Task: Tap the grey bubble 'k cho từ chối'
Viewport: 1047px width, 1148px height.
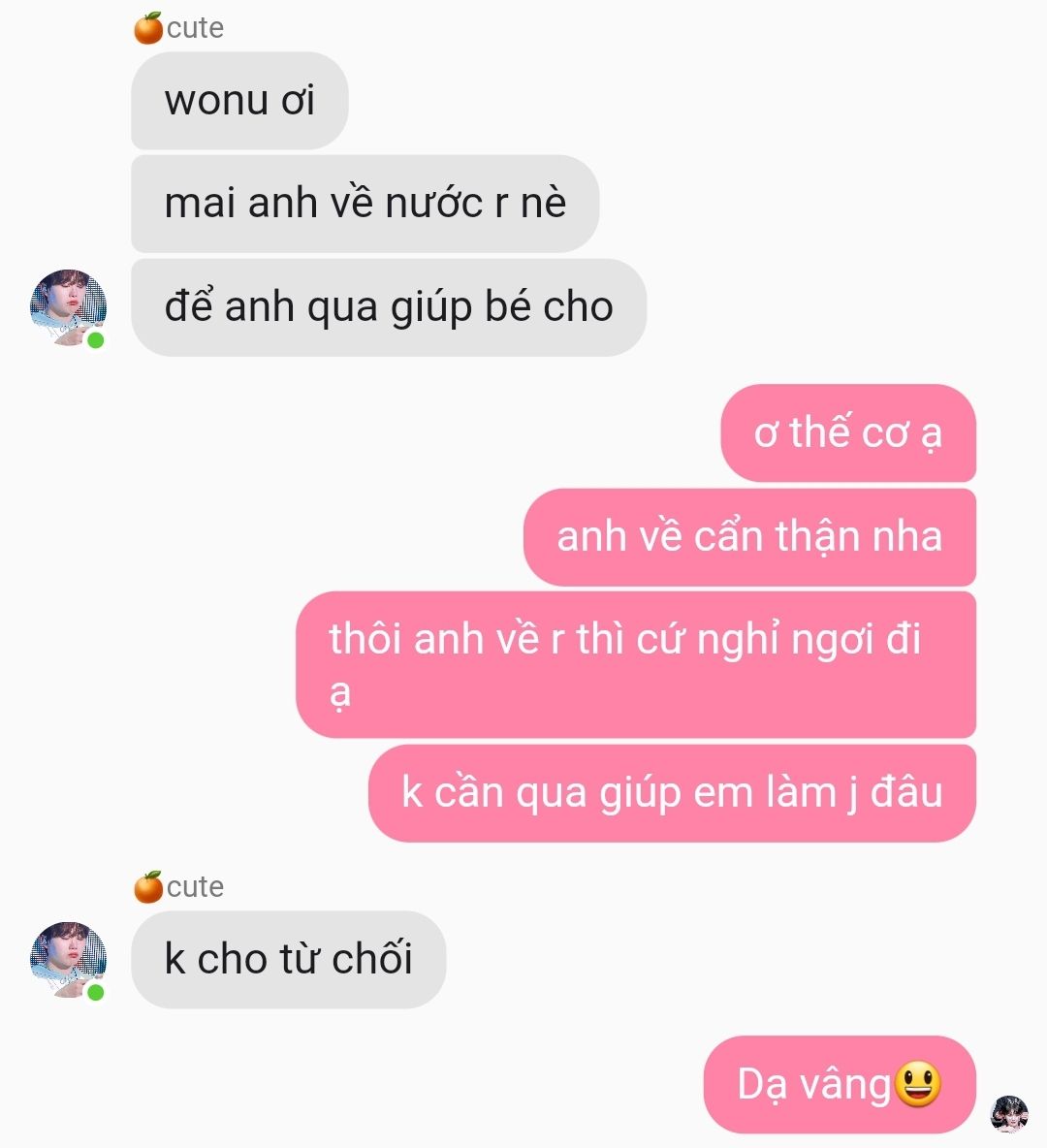Action: pyautogui.click(x=289, y=959)
